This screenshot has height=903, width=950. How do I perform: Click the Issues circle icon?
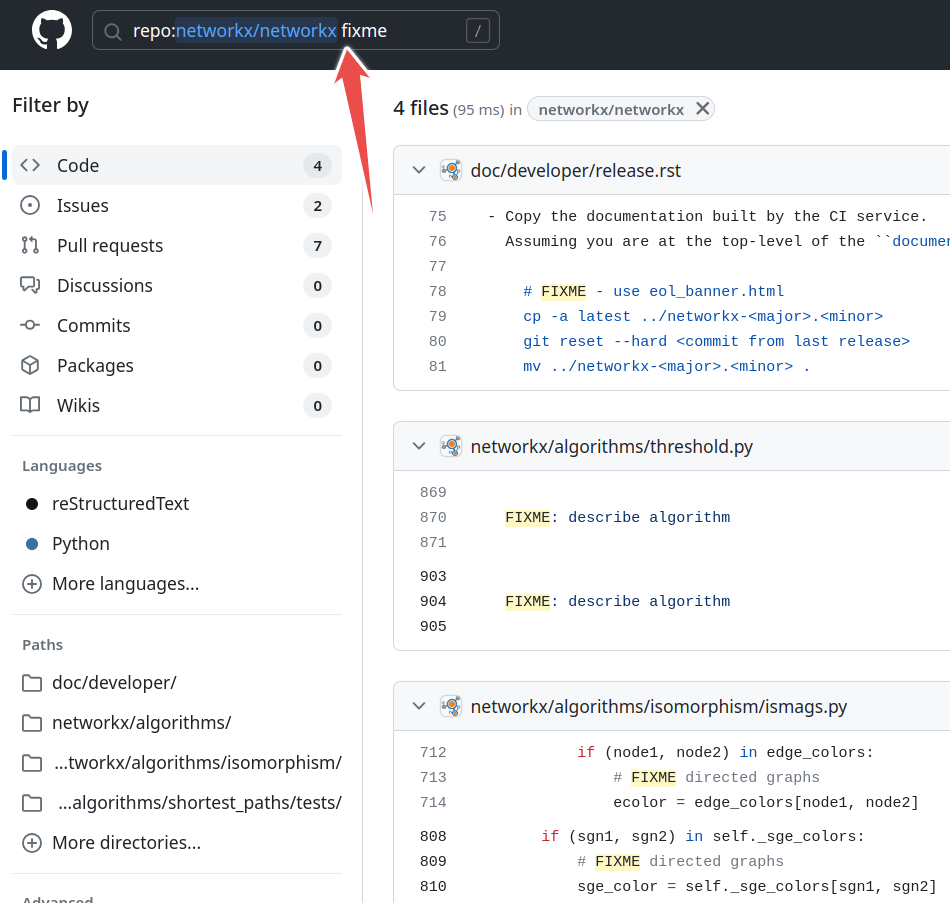30,205
